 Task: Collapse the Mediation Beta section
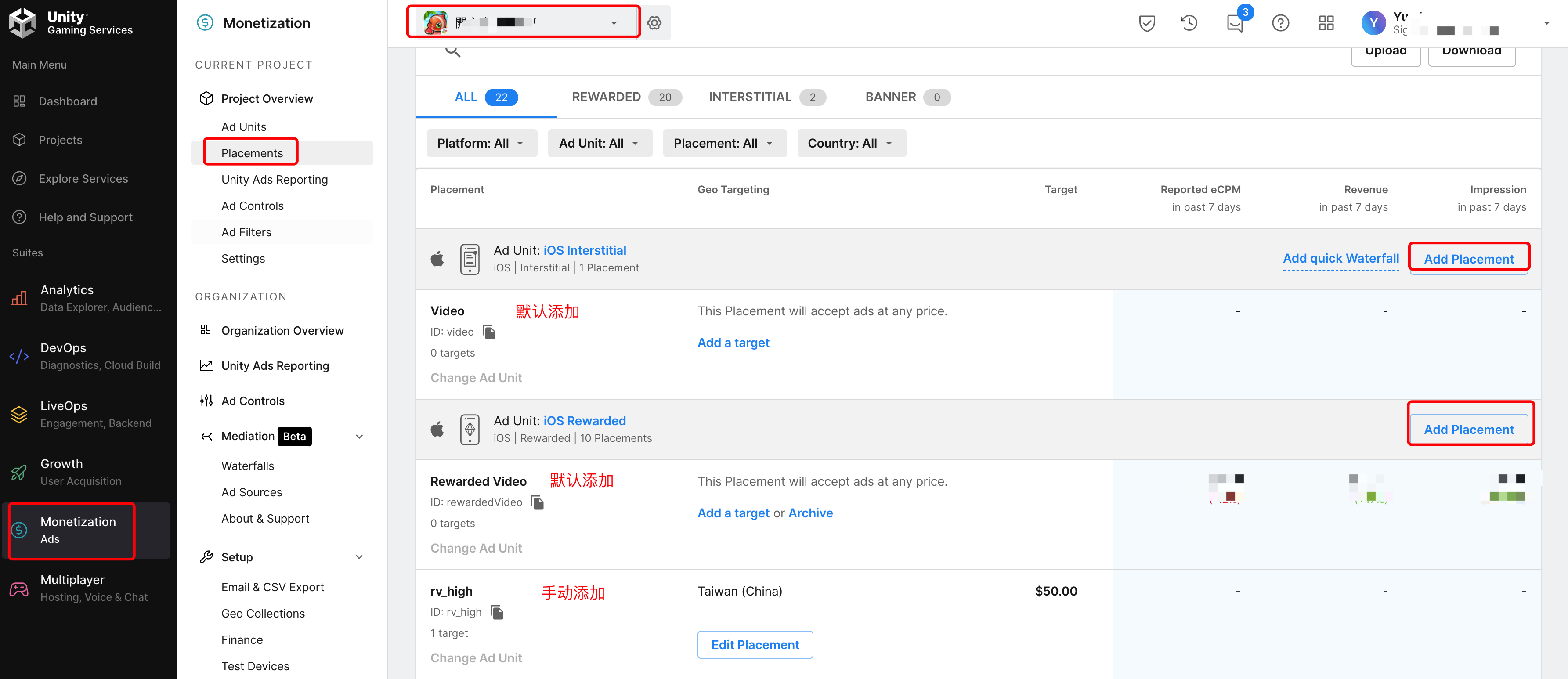359,436
